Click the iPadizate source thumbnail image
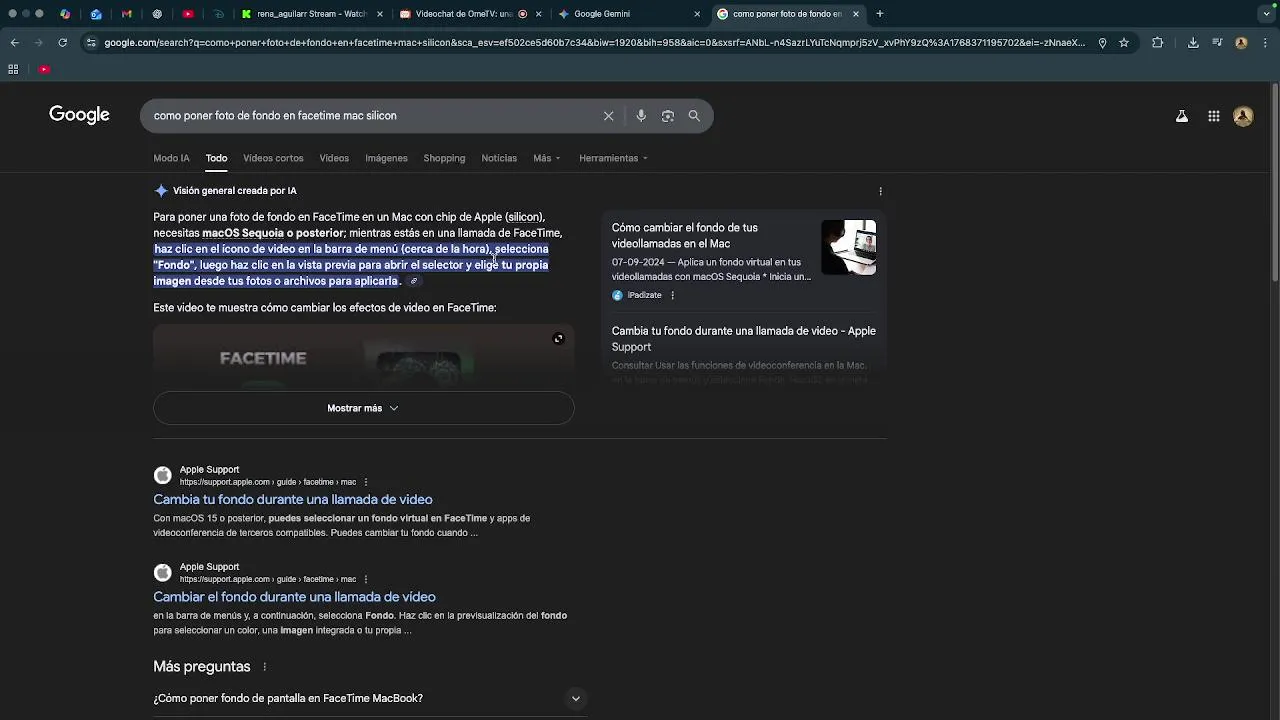The width and height of the screenshot is (1280, 720). point(849,247)
